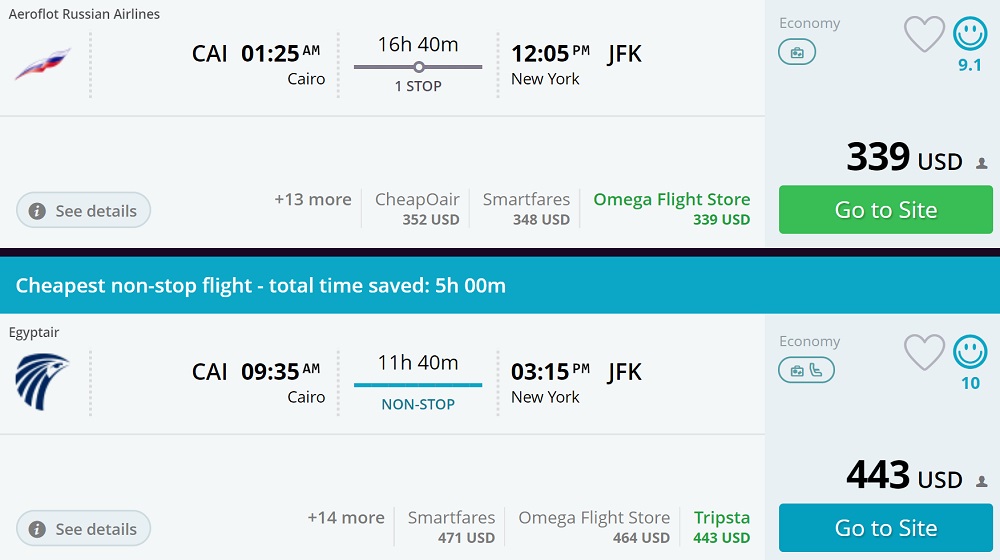Show the +14 more price providers
Image resolution: width=1000 pixels, height=560 pixels.
point(346,518)
